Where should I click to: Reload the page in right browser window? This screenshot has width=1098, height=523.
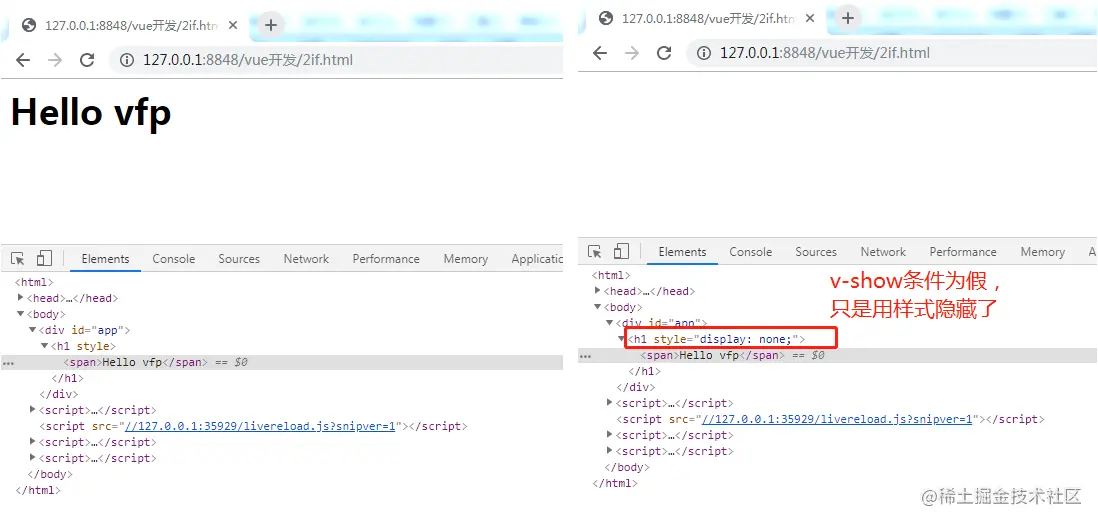664,53
